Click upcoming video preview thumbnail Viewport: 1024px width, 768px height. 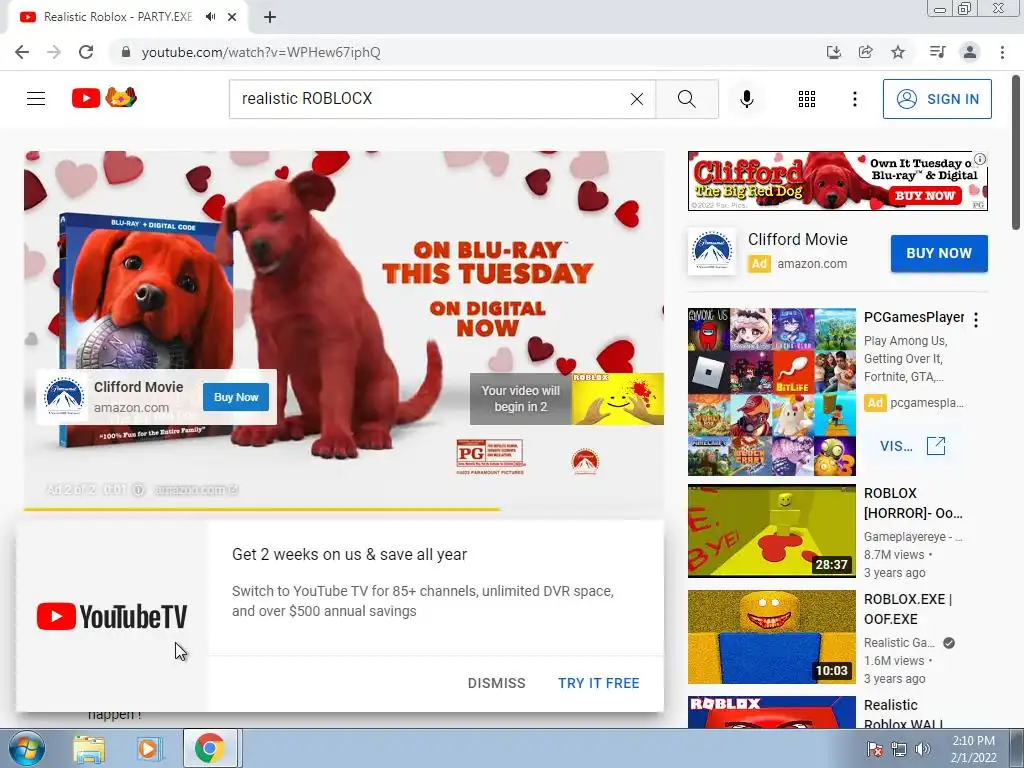pyautogui.click(x=618, y=399)
